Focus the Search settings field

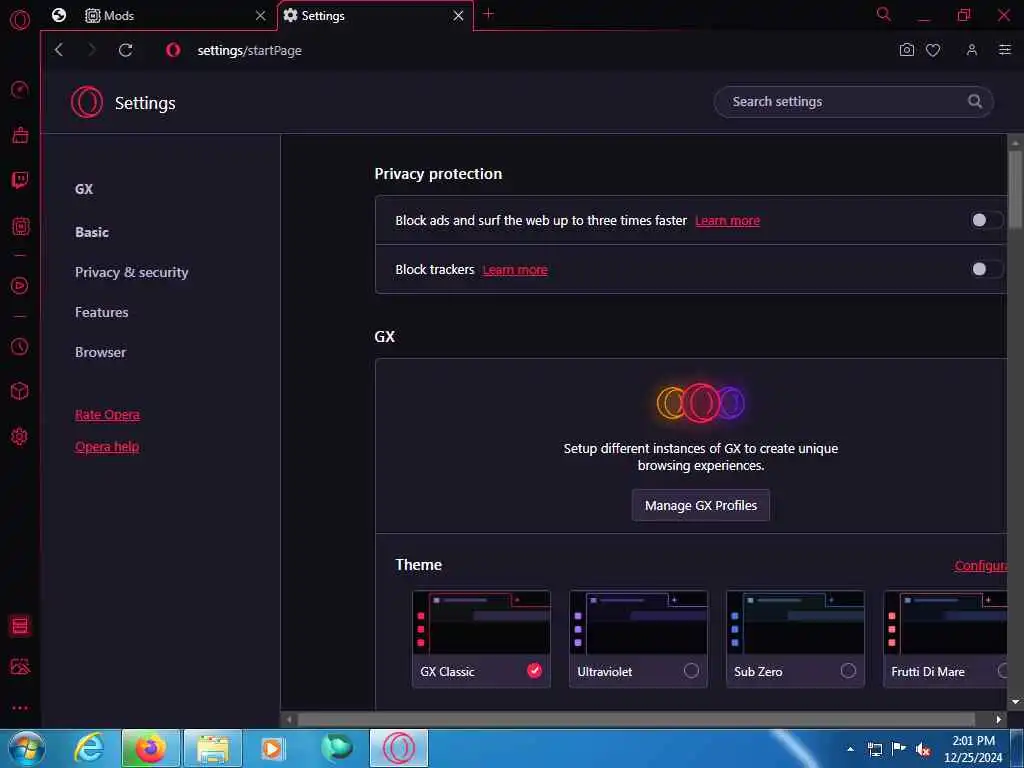(854, 101)
